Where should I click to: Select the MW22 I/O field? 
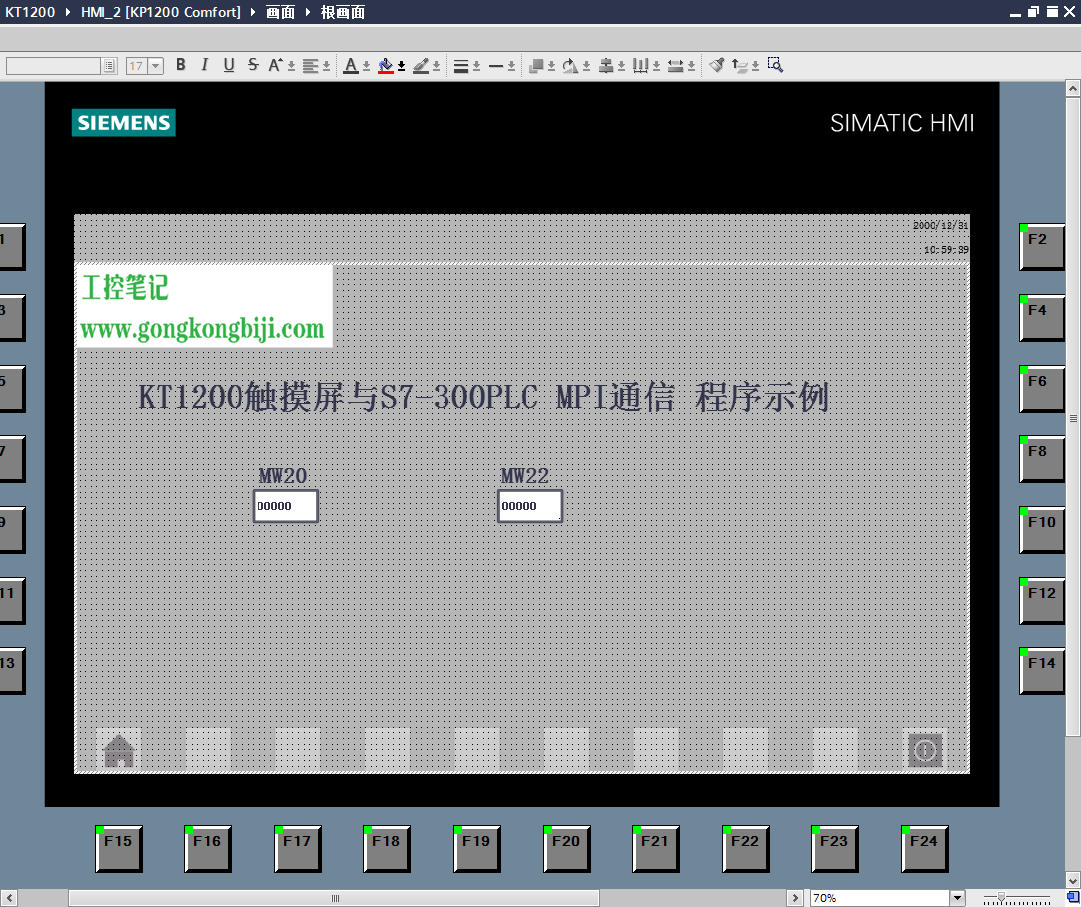tap(529, 506)
